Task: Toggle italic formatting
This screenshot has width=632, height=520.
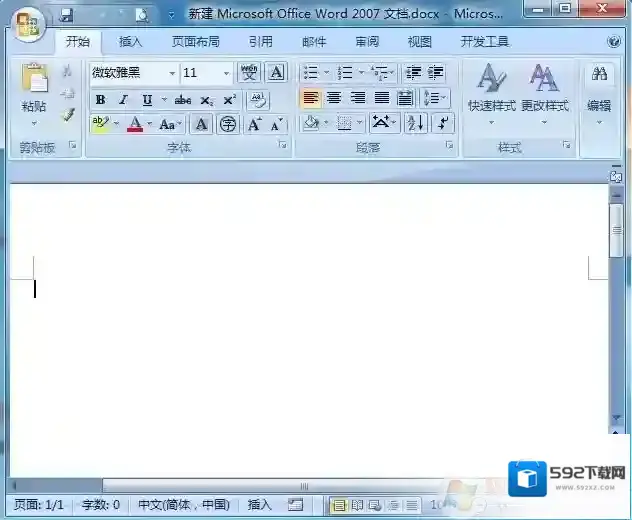Action: 124,100
